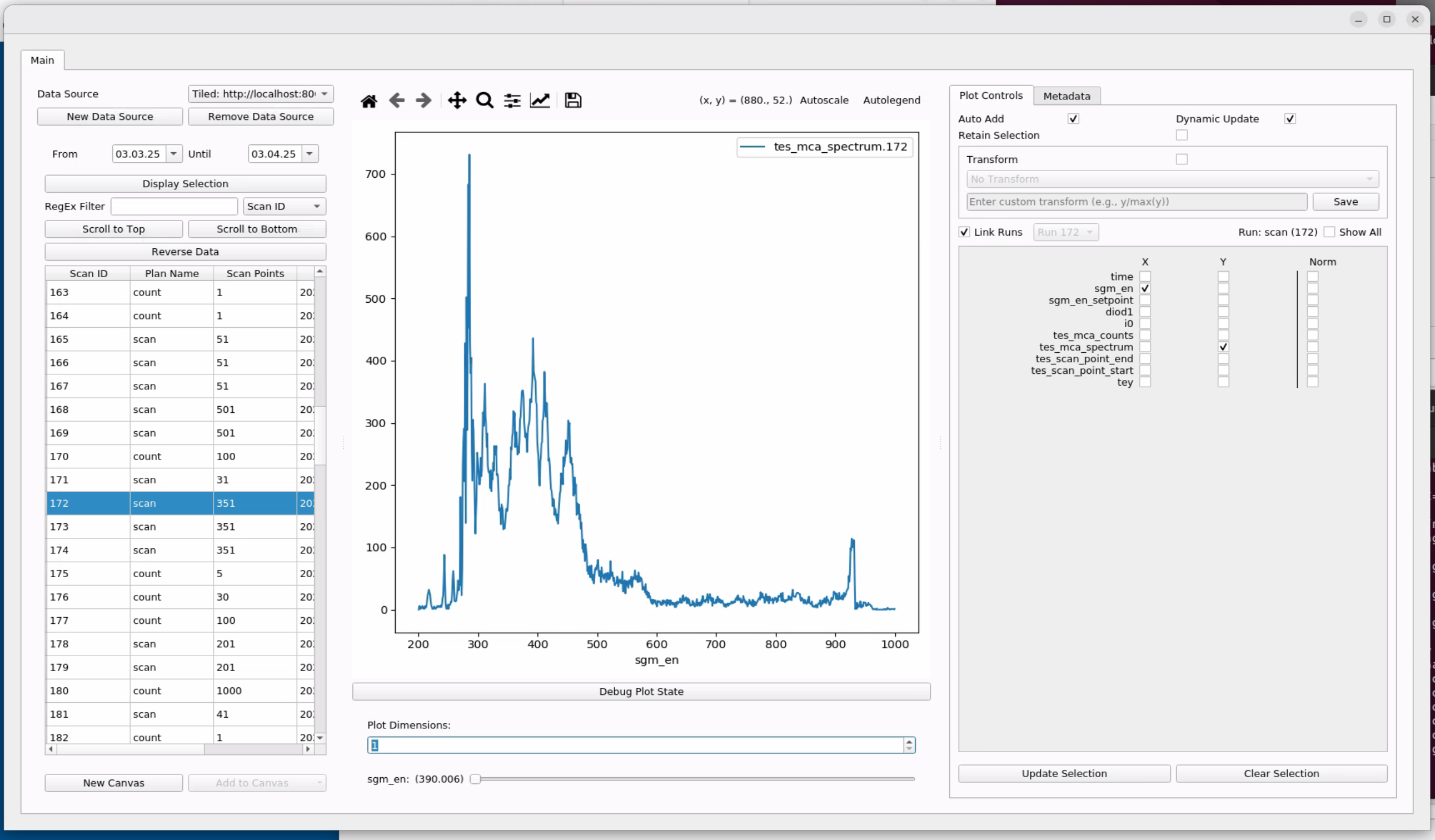The image size is (1435, 840).
Task: Click the Debug Plot State button
Action: [641, 692]
